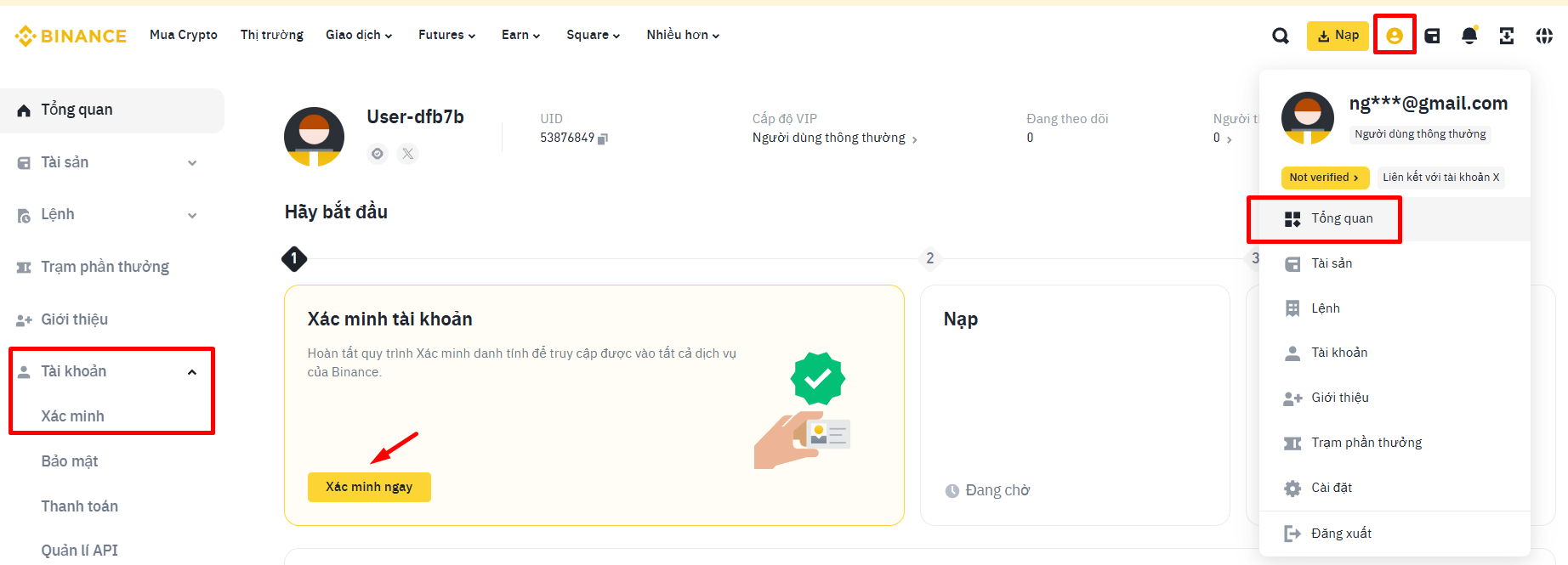Open Giới thiệu in left sidebar
Viewport: 1568px width, 565px height.
(x=112, y=319)
